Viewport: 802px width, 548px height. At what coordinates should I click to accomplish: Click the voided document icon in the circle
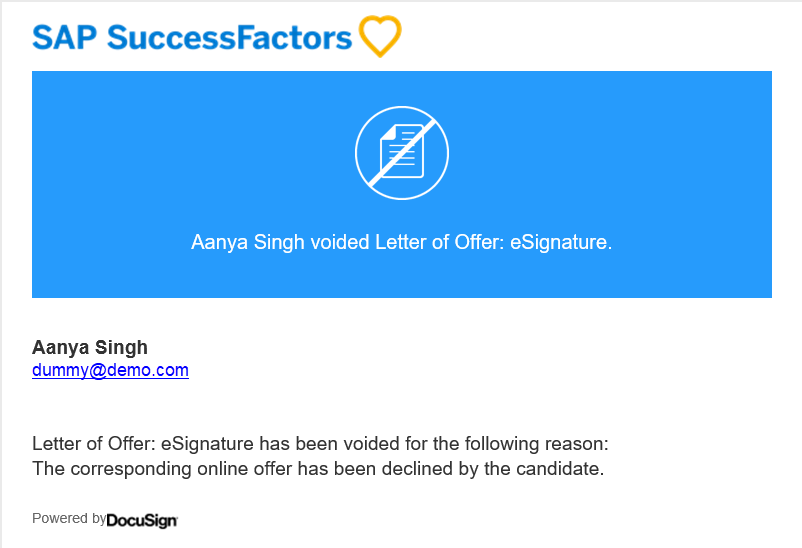point(402,153)
